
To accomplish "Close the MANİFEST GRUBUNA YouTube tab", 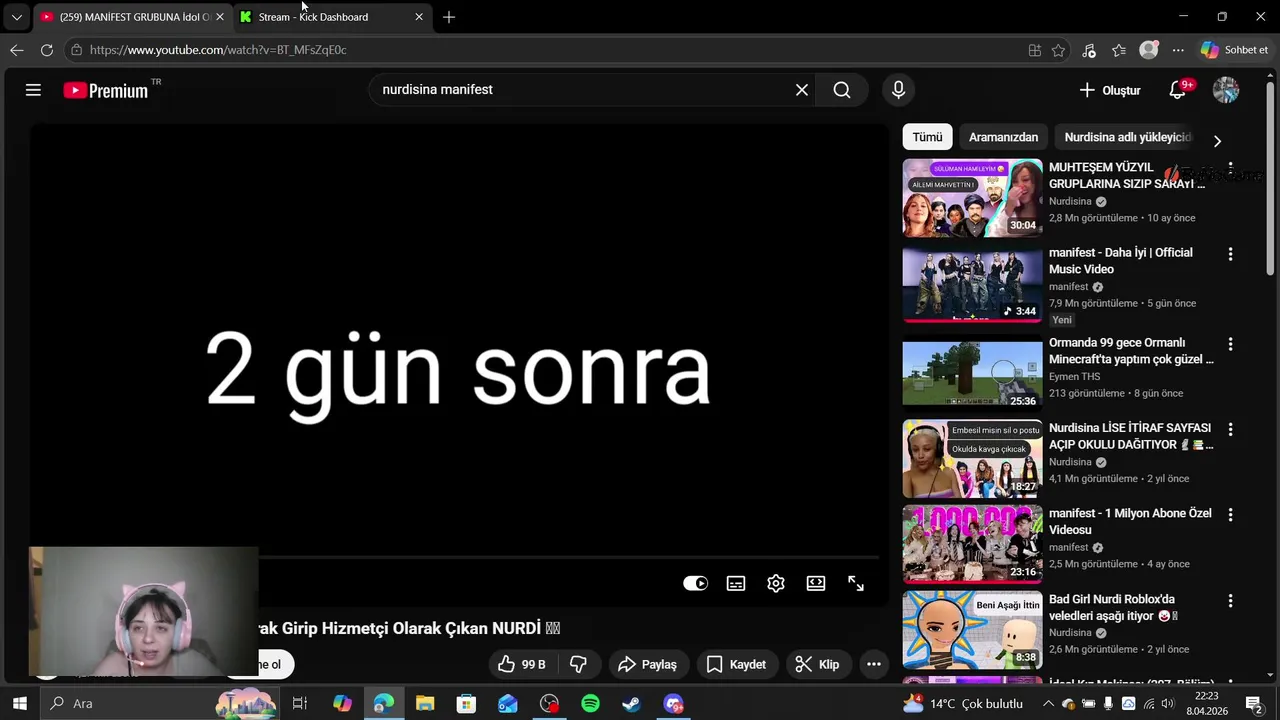I will 220,17.
